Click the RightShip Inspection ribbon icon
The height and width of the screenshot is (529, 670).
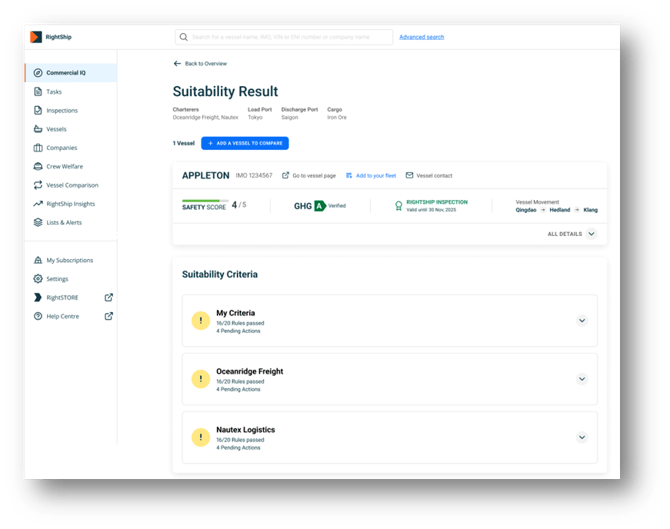[x=399, y=205]
